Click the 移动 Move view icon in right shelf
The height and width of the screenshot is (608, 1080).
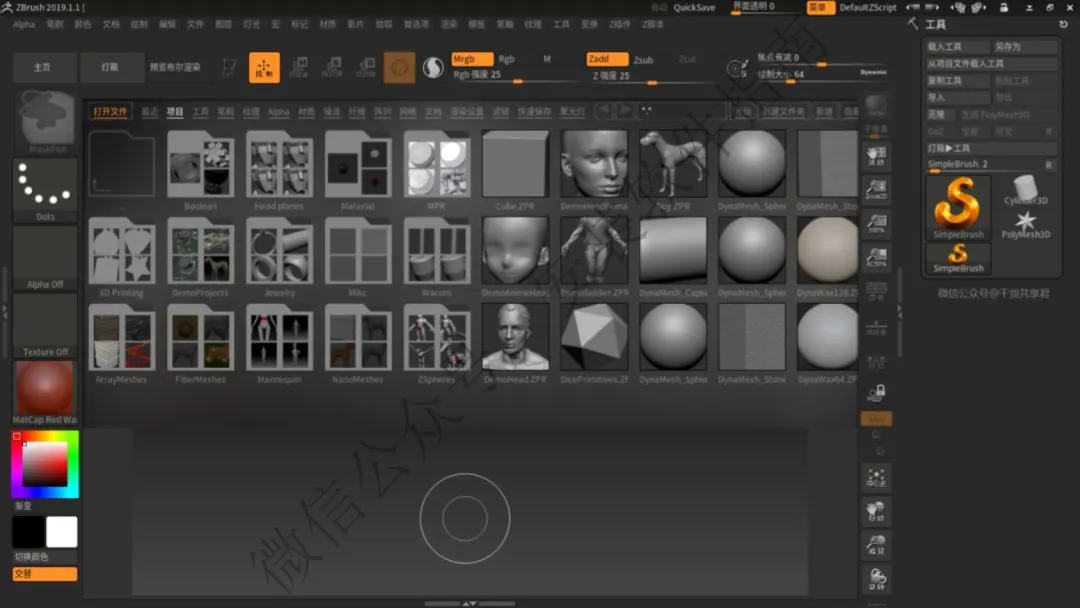876,512
